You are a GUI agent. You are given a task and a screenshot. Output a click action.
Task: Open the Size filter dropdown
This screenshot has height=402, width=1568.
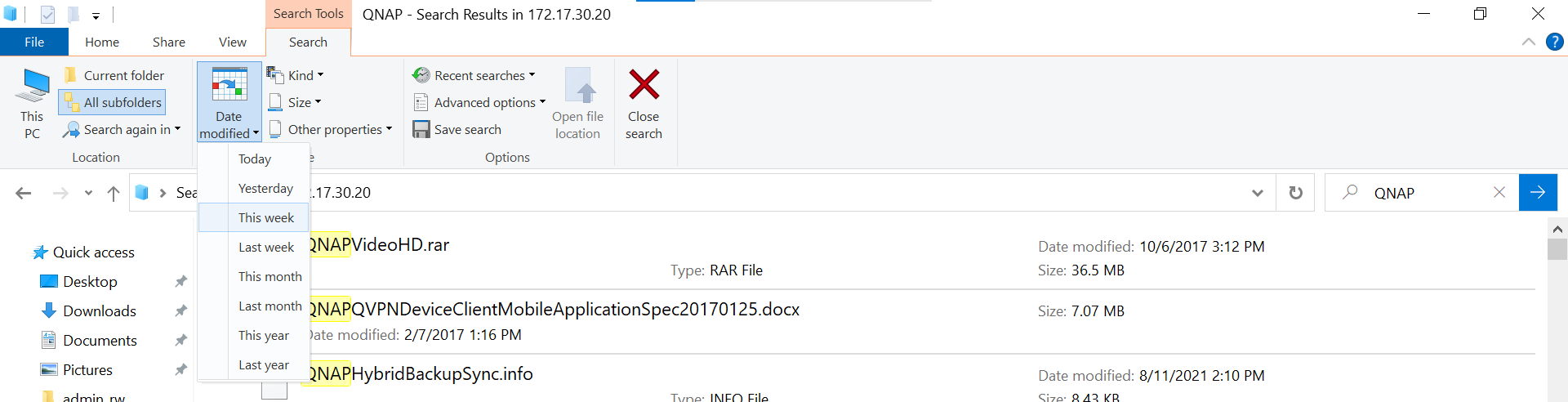(294, 102)
